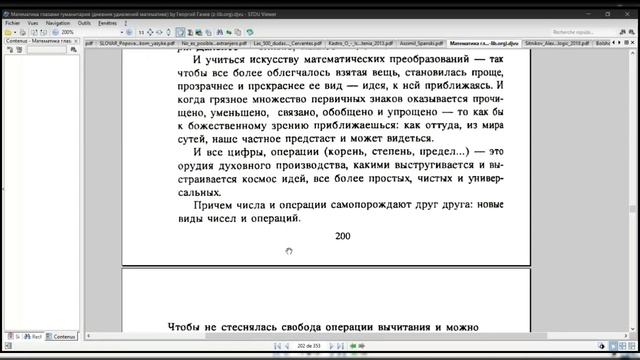Click the zoom in icon after the zoom box
The height and width of the screenshot is (360, 640).
coord(129,32)
